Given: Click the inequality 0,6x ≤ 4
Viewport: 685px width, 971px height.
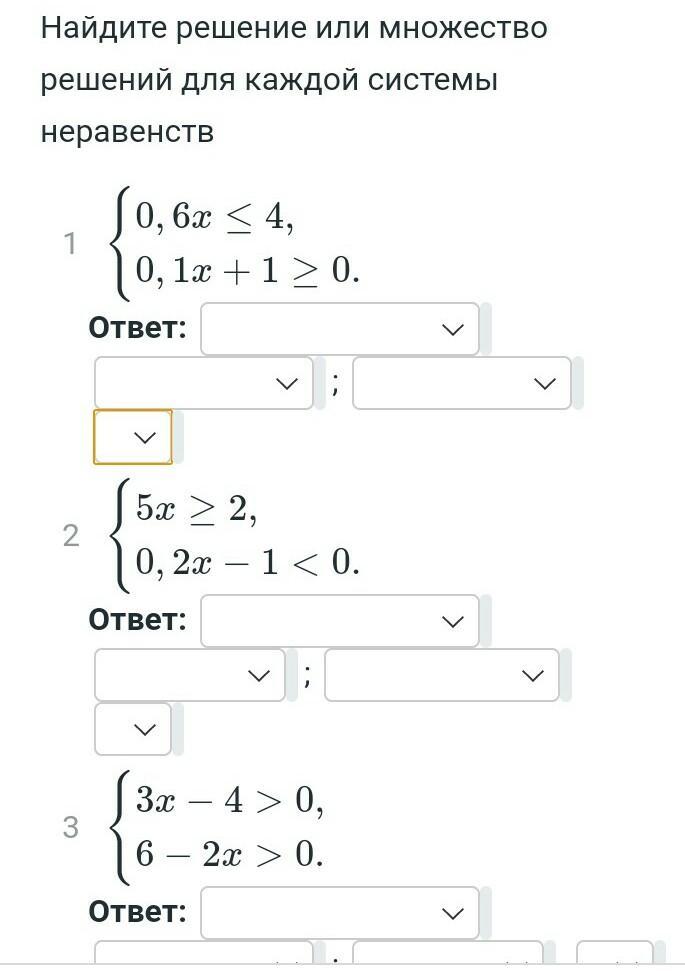Looking at the screenshot, I should click(x=215, y=217).
